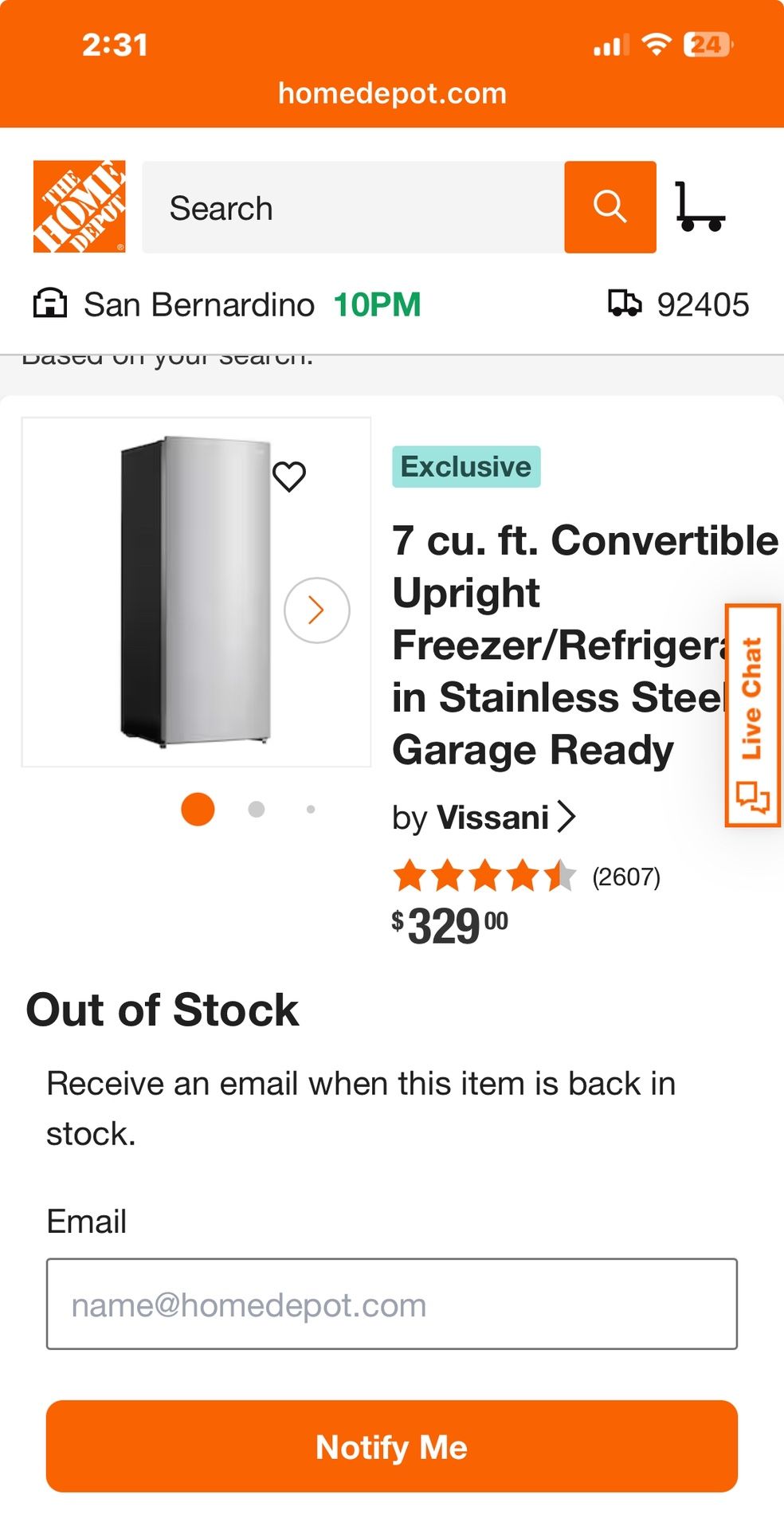Screen dimensions: 784x1530
Task: Select the second carousel dot
Action: 257,809
